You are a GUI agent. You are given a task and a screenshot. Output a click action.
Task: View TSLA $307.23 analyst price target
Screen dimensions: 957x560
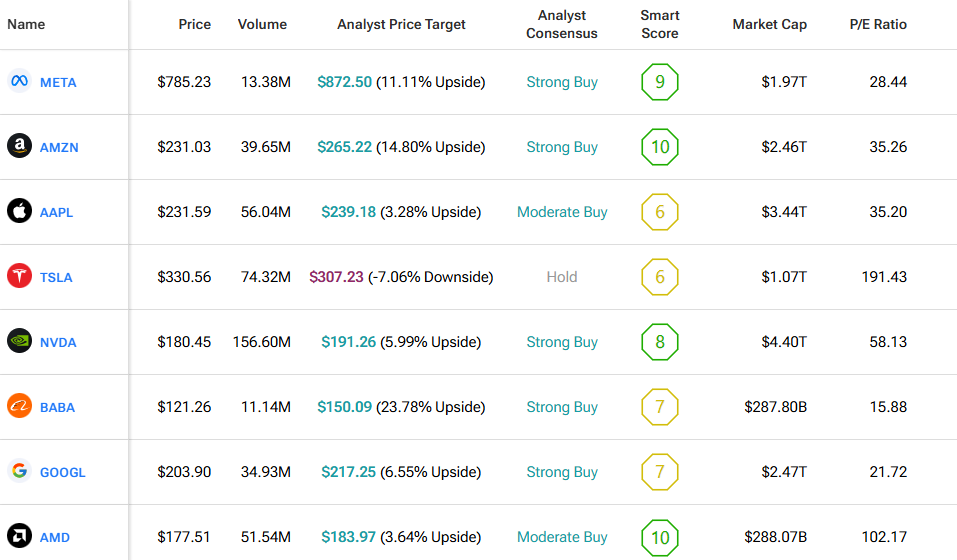pos(336,277)
